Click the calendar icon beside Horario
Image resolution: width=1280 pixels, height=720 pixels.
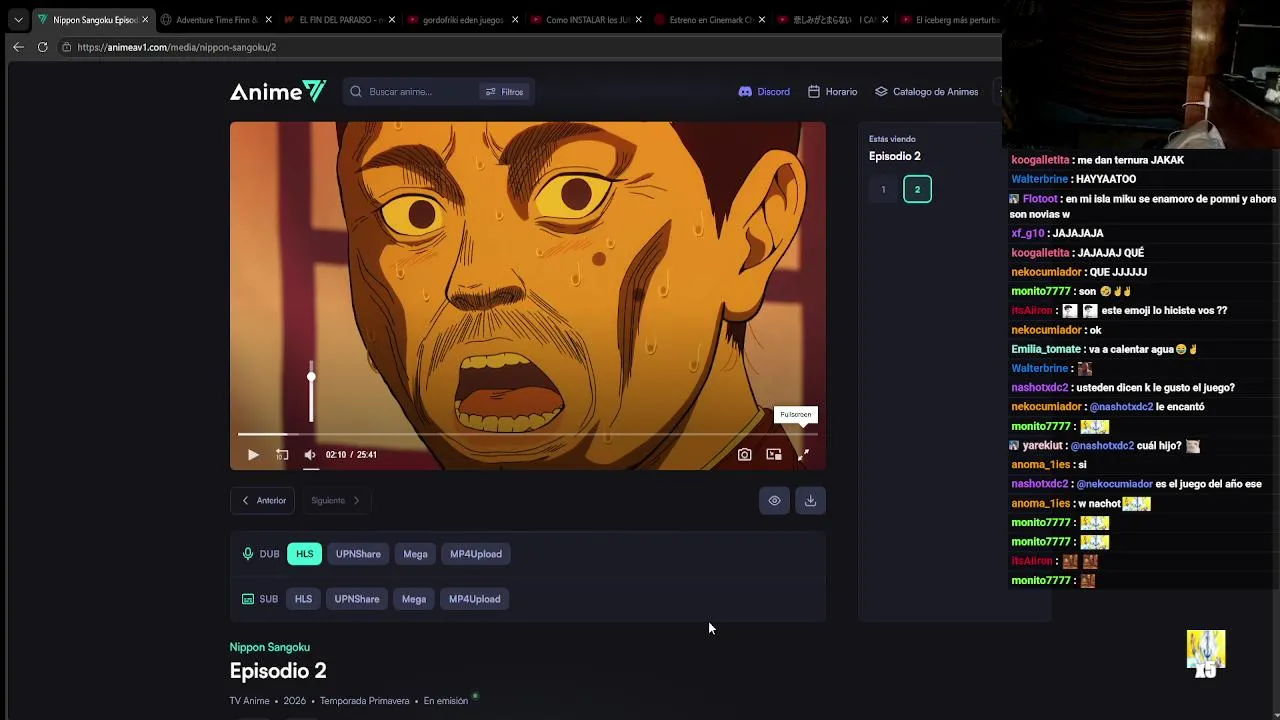(x=814, y=92)
